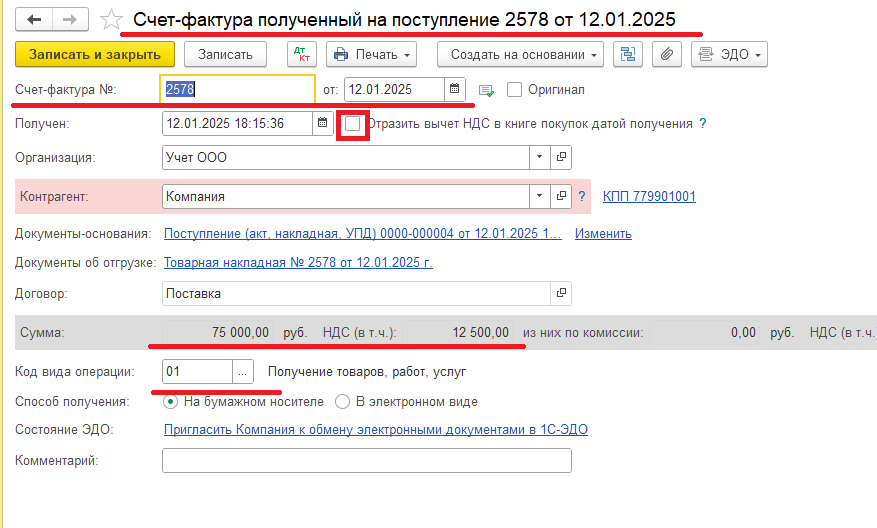
Task: Expand the Создать на основании dropdown
Action: click(520, 54)
